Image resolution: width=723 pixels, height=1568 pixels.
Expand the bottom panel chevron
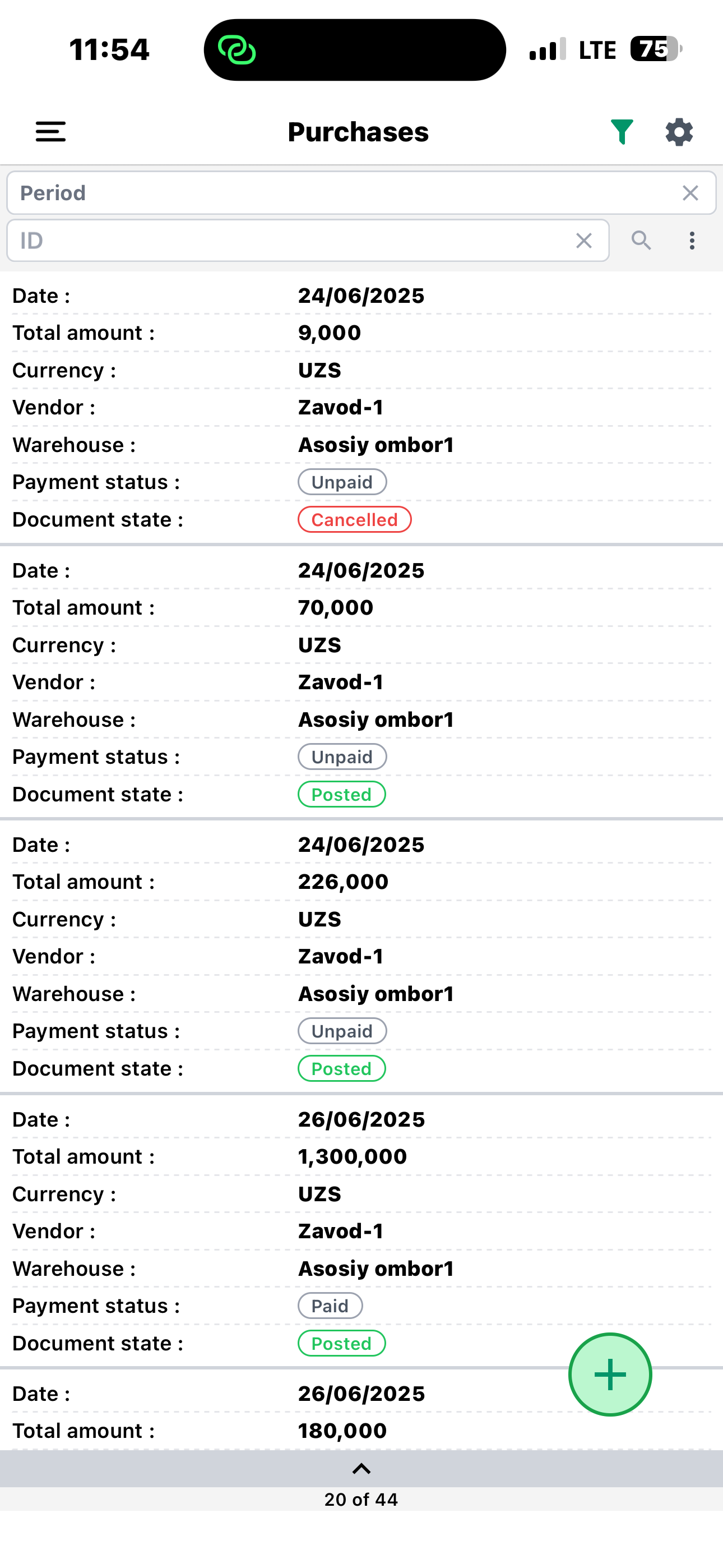(x=361, y=1469)
